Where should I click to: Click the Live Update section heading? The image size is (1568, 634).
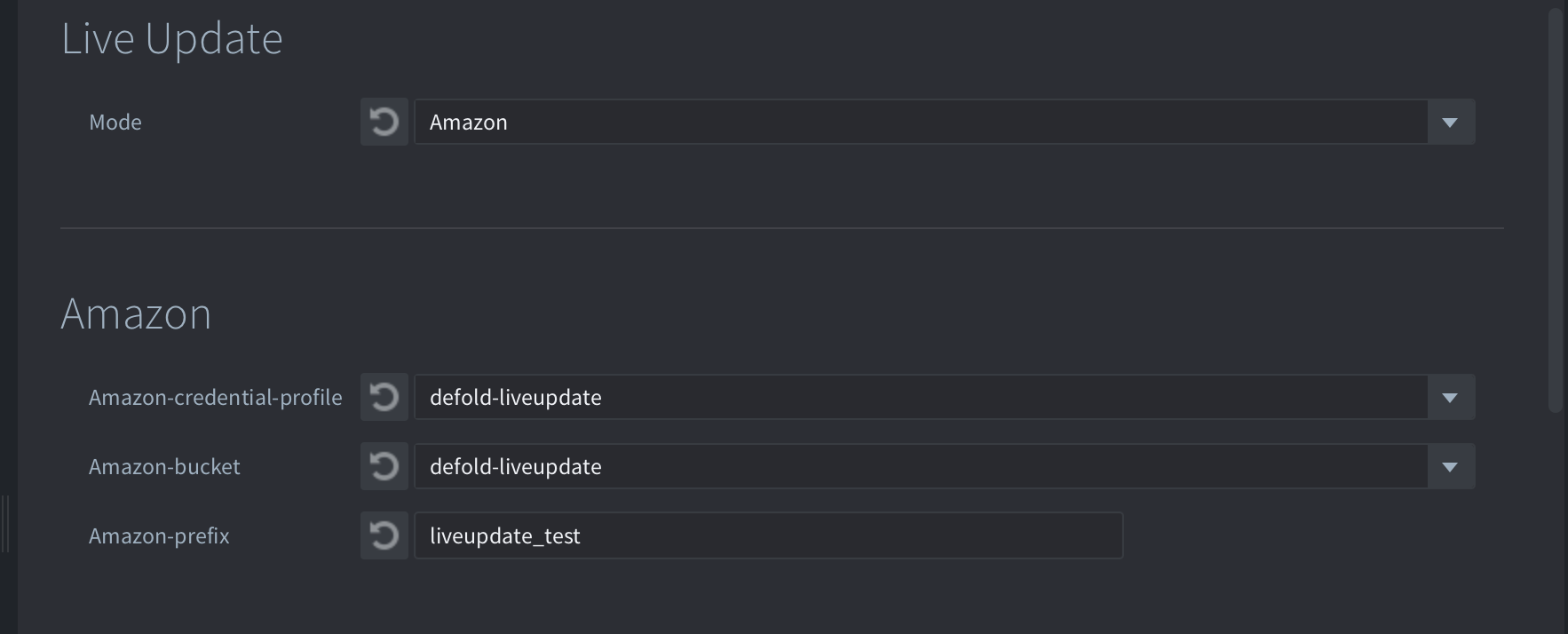(171, 39)
